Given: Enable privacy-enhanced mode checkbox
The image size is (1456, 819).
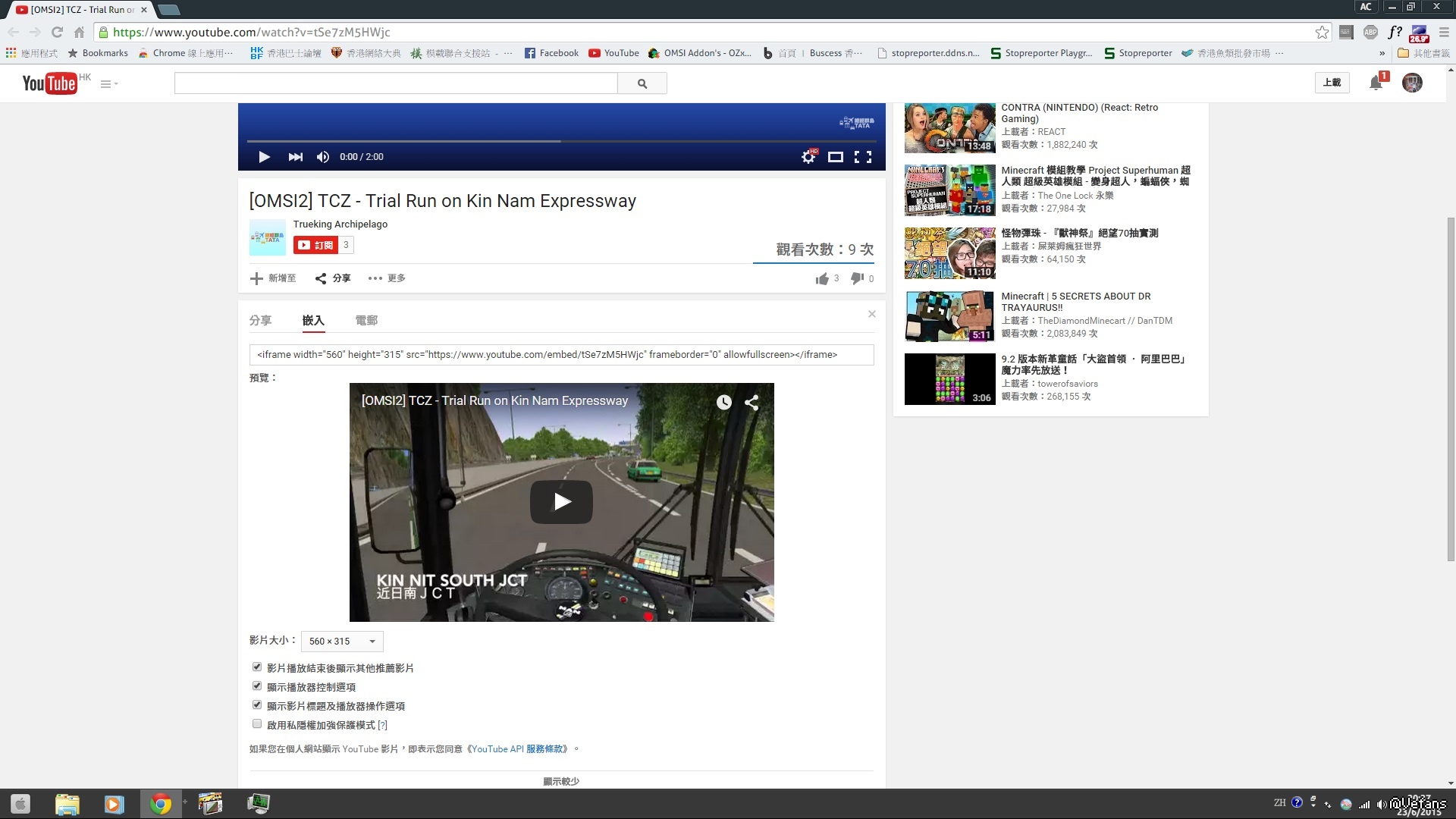Looking at the screenshot, I should click(257, 724).
